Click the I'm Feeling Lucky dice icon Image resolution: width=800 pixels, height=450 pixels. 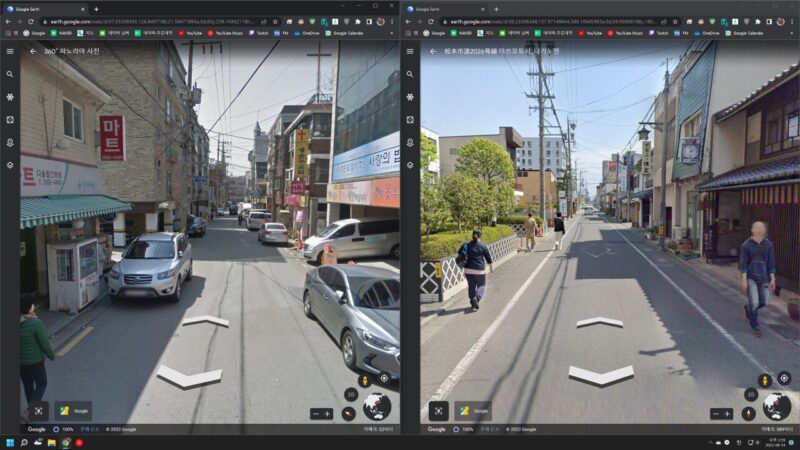click(10, 119)
